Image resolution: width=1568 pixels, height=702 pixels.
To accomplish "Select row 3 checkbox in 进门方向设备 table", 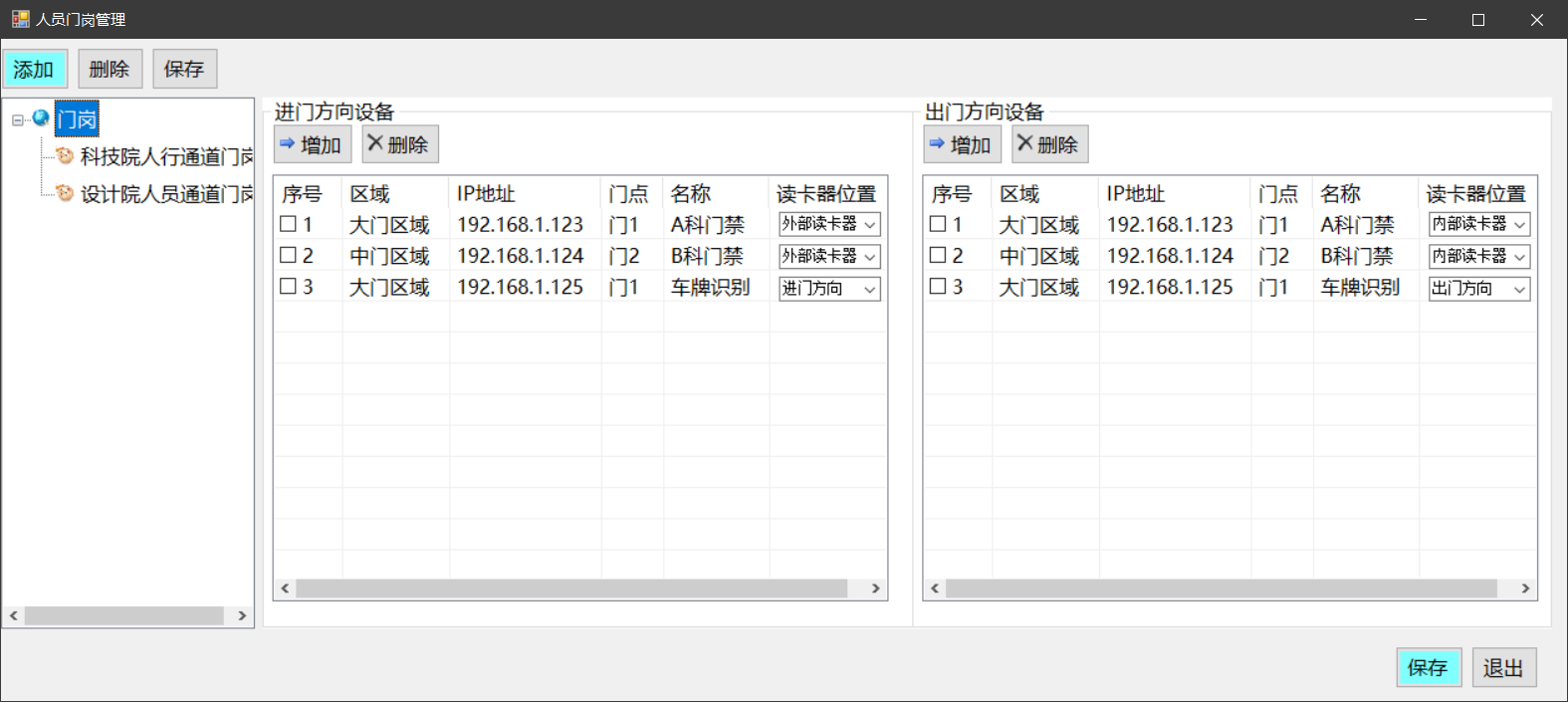I will [x=289, y=287].
